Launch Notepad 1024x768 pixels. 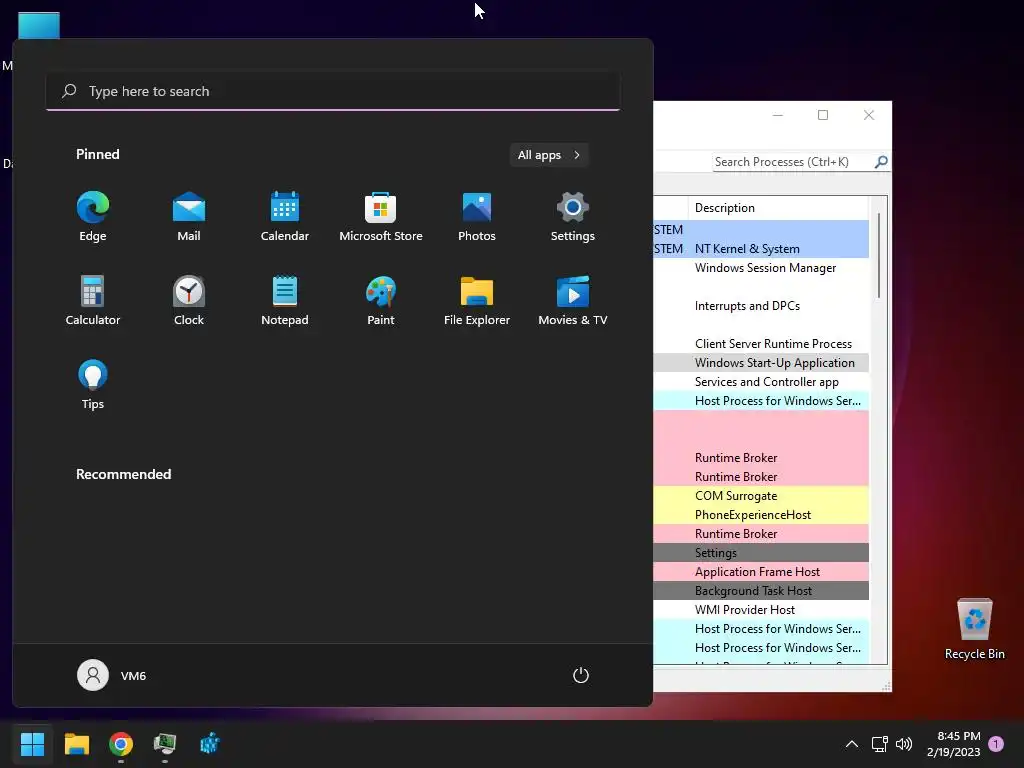(x=285, y=300)
